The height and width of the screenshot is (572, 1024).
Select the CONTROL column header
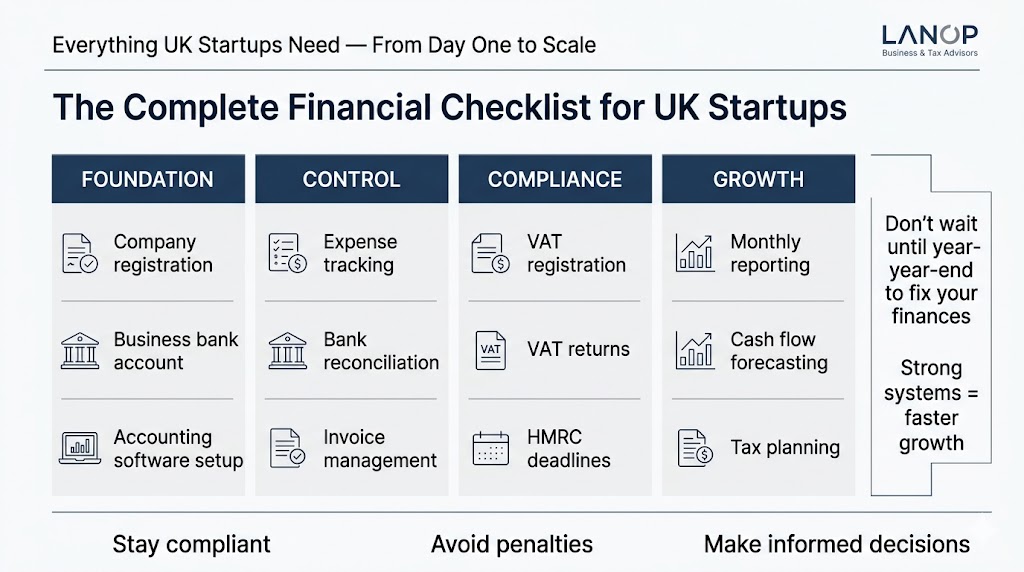pos(351,180)
